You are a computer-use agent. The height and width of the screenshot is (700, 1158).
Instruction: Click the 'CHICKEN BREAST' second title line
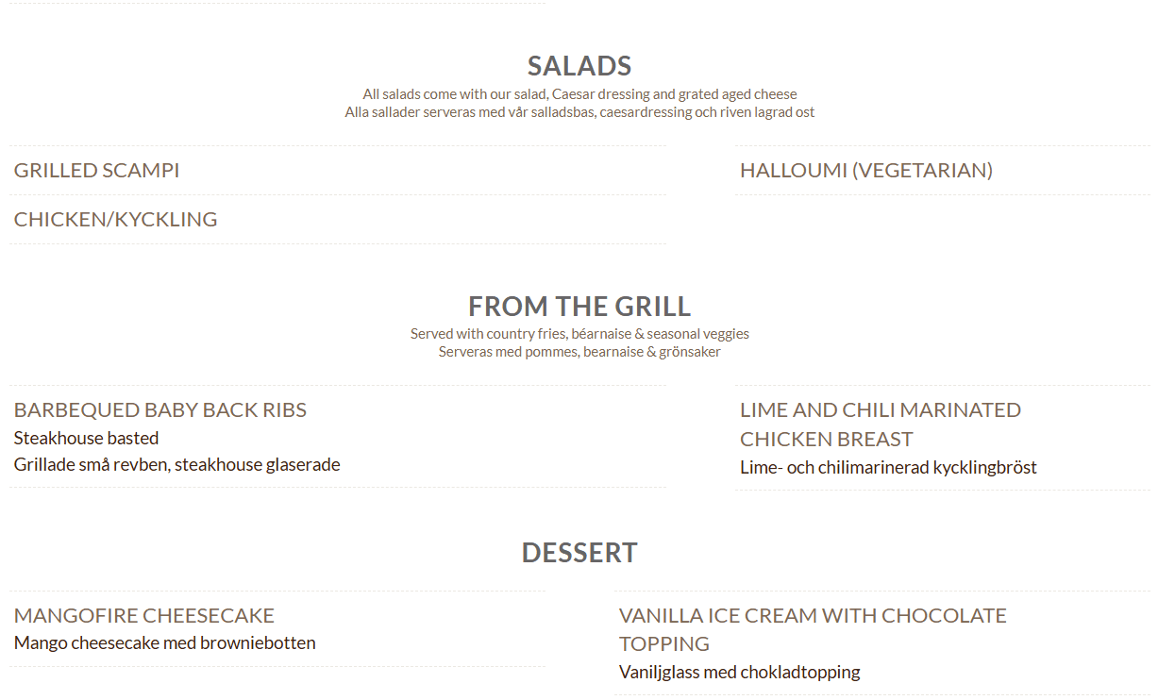click(826, 439)
